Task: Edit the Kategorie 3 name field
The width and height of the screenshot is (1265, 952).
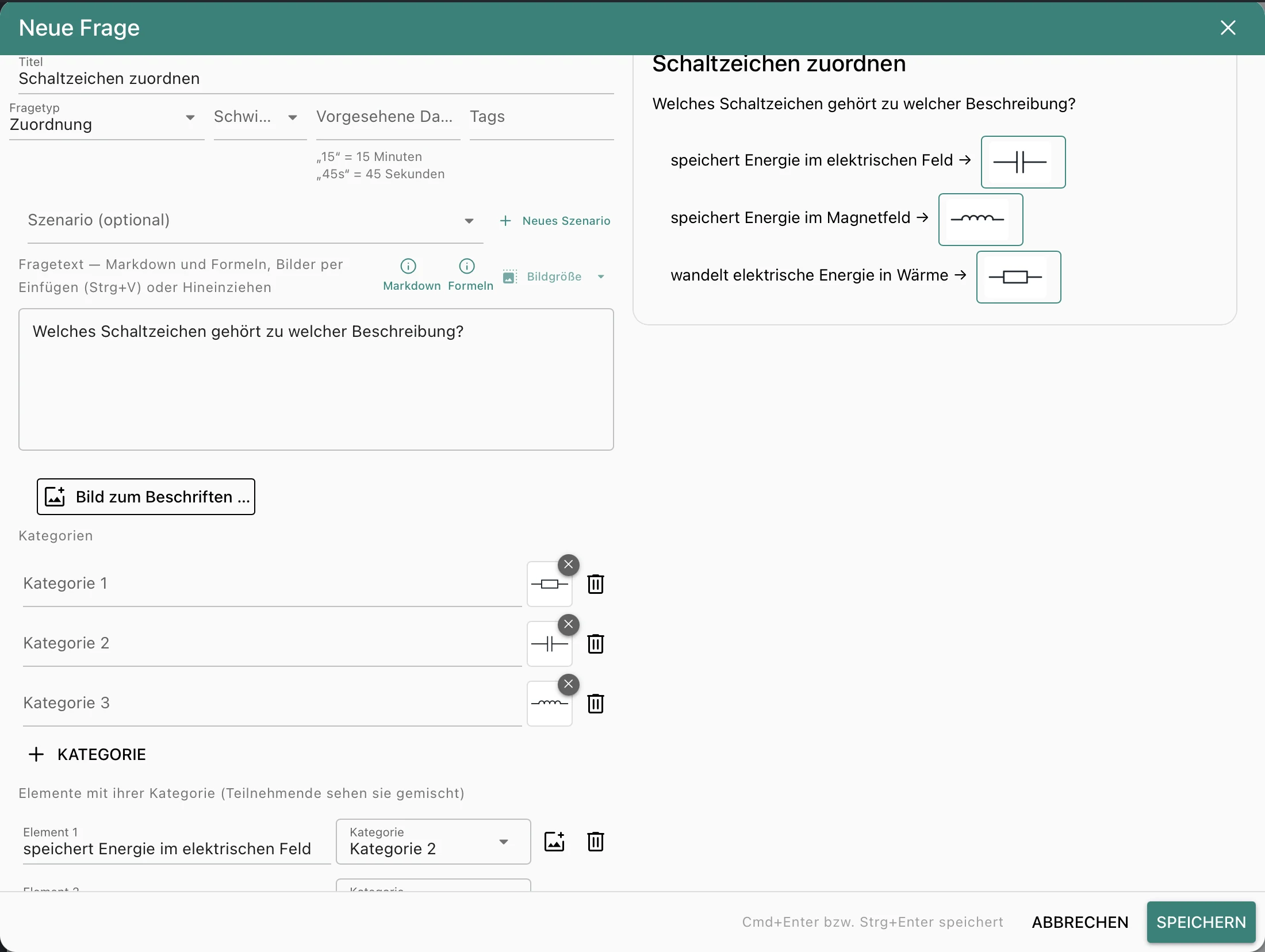Action: pyautogui.click(x=272, y=704)
